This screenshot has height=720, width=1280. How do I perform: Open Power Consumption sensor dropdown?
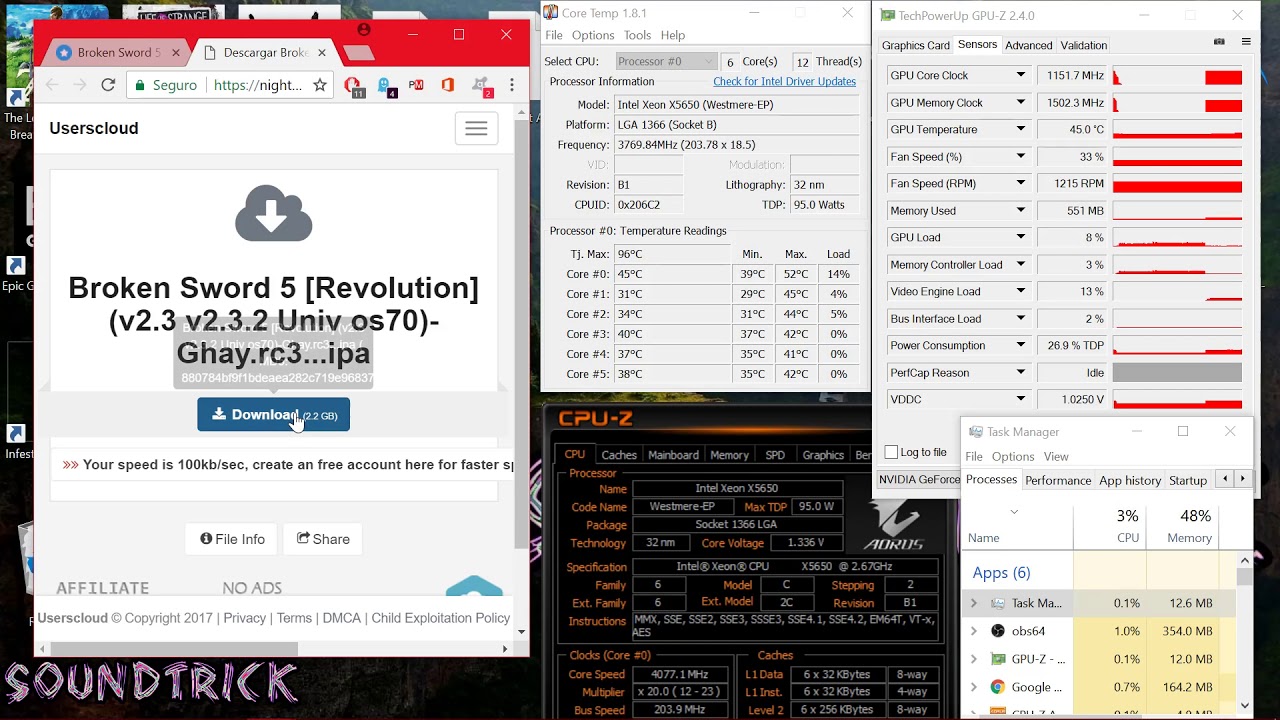[x=1021, y=345]
